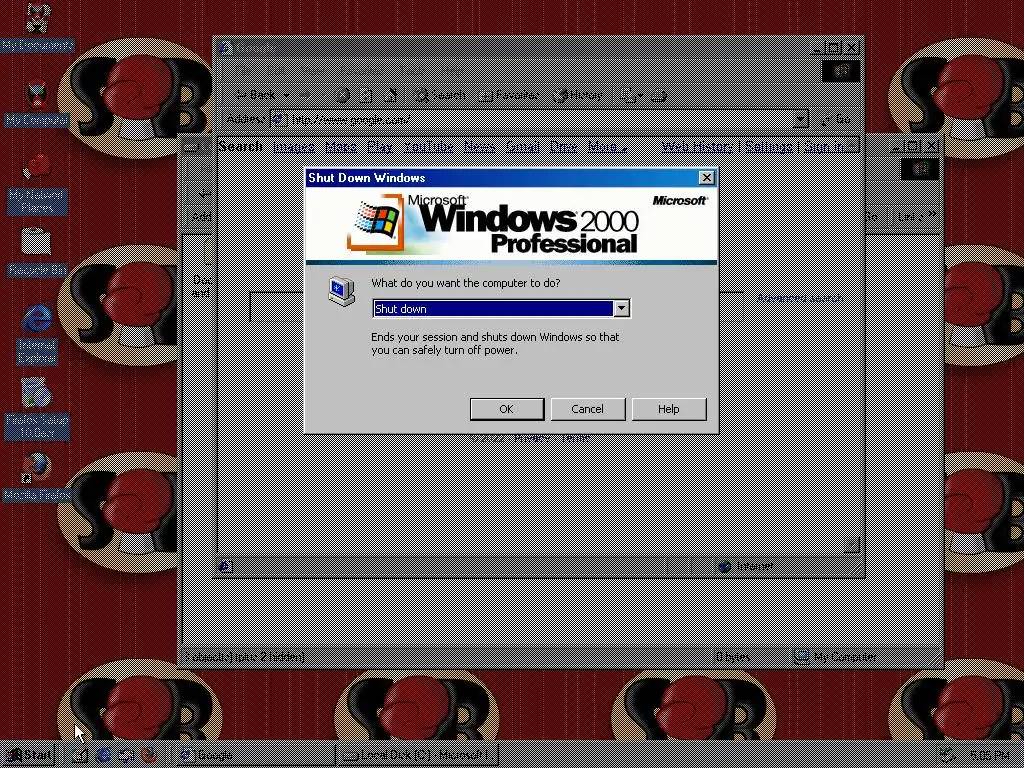Open the Recycle Bin desktop icon
Viewport: 1024px width, 768px height.
pos(37,252)
